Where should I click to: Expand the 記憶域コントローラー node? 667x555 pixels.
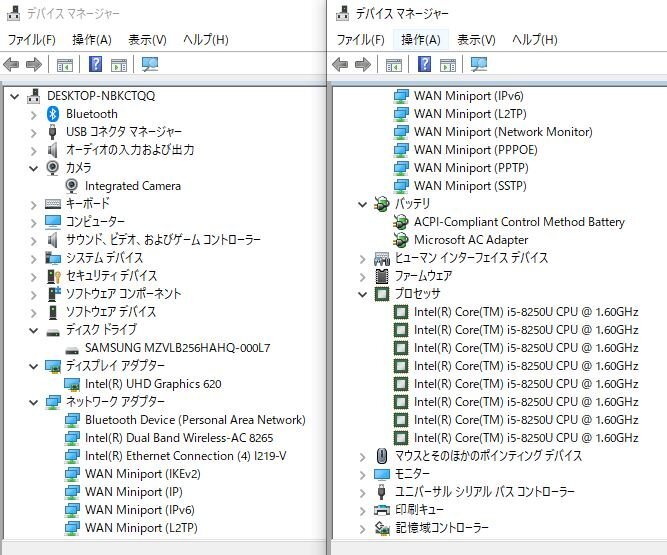[363, 528]
